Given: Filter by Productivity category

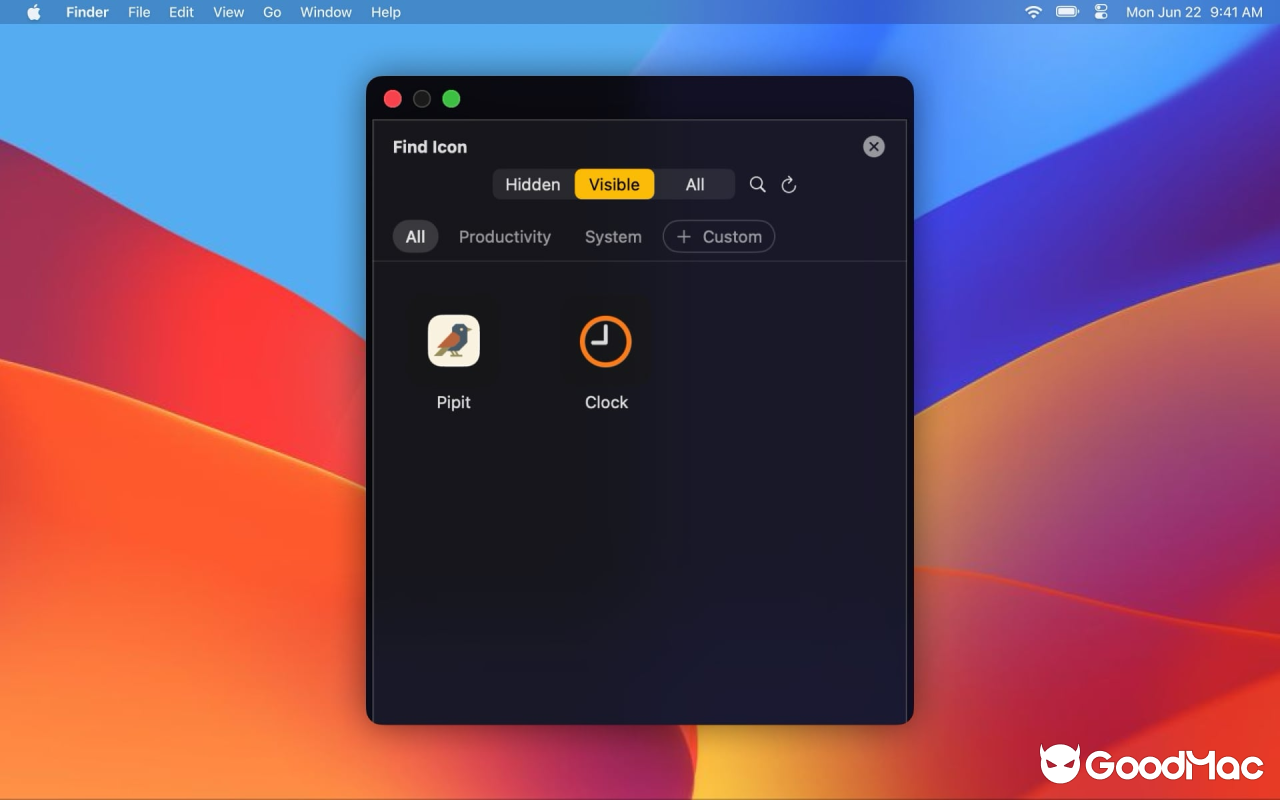Looking at the screenshot, I should coord(505,237).
